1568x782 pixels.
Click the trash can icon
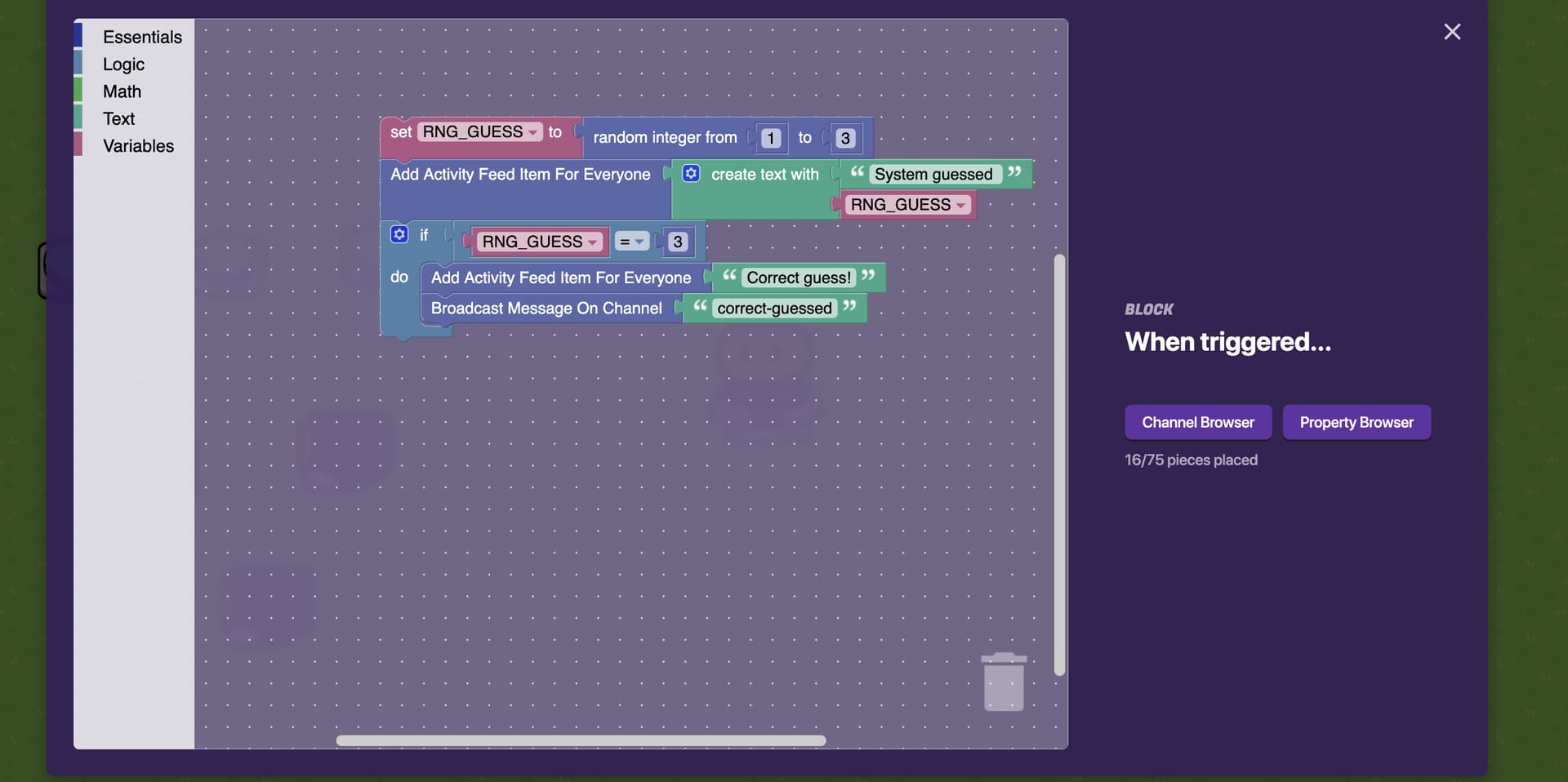[x=1003, y=682]
